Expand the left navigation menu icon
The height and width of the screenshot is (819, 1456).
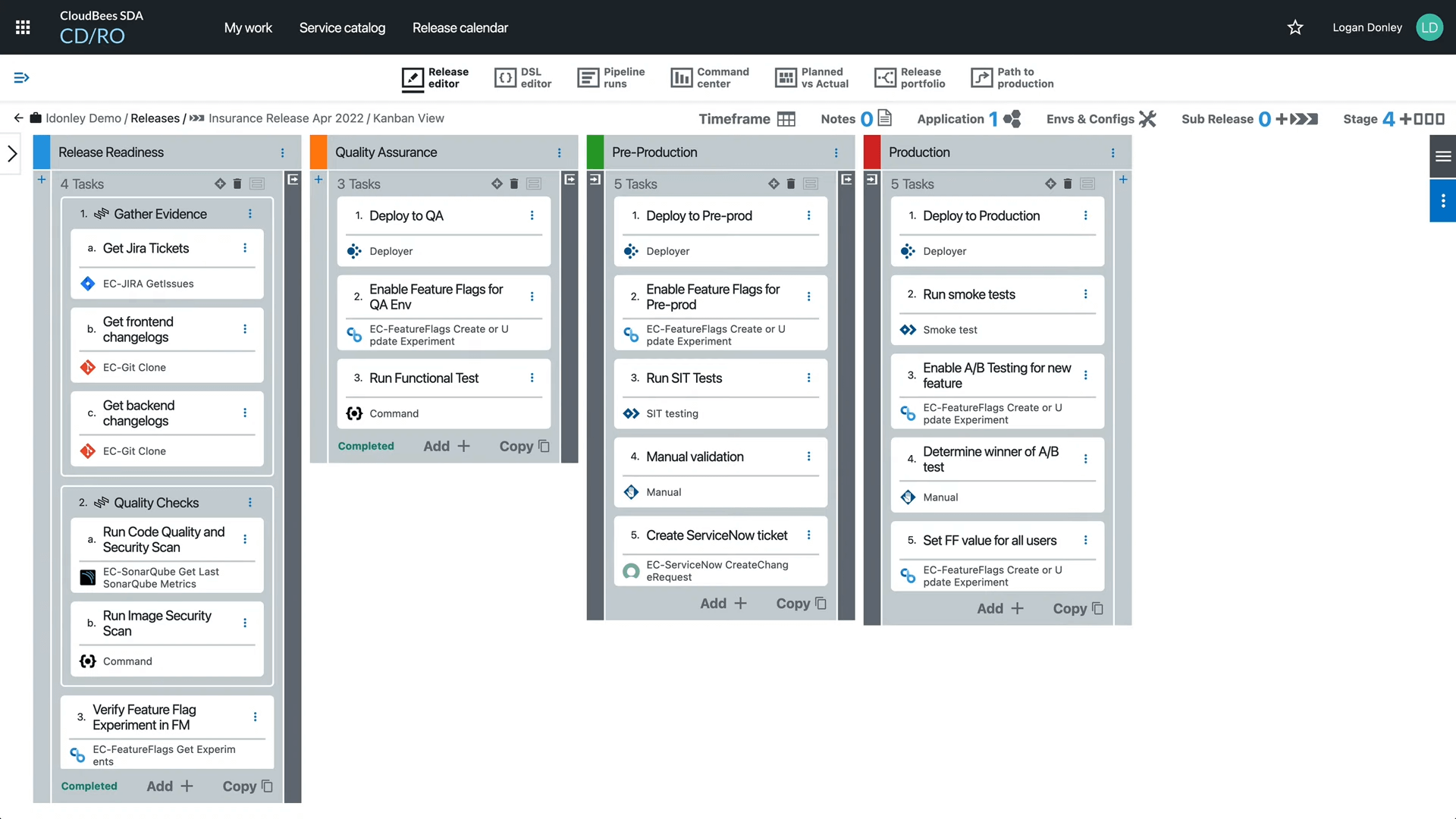21,77
